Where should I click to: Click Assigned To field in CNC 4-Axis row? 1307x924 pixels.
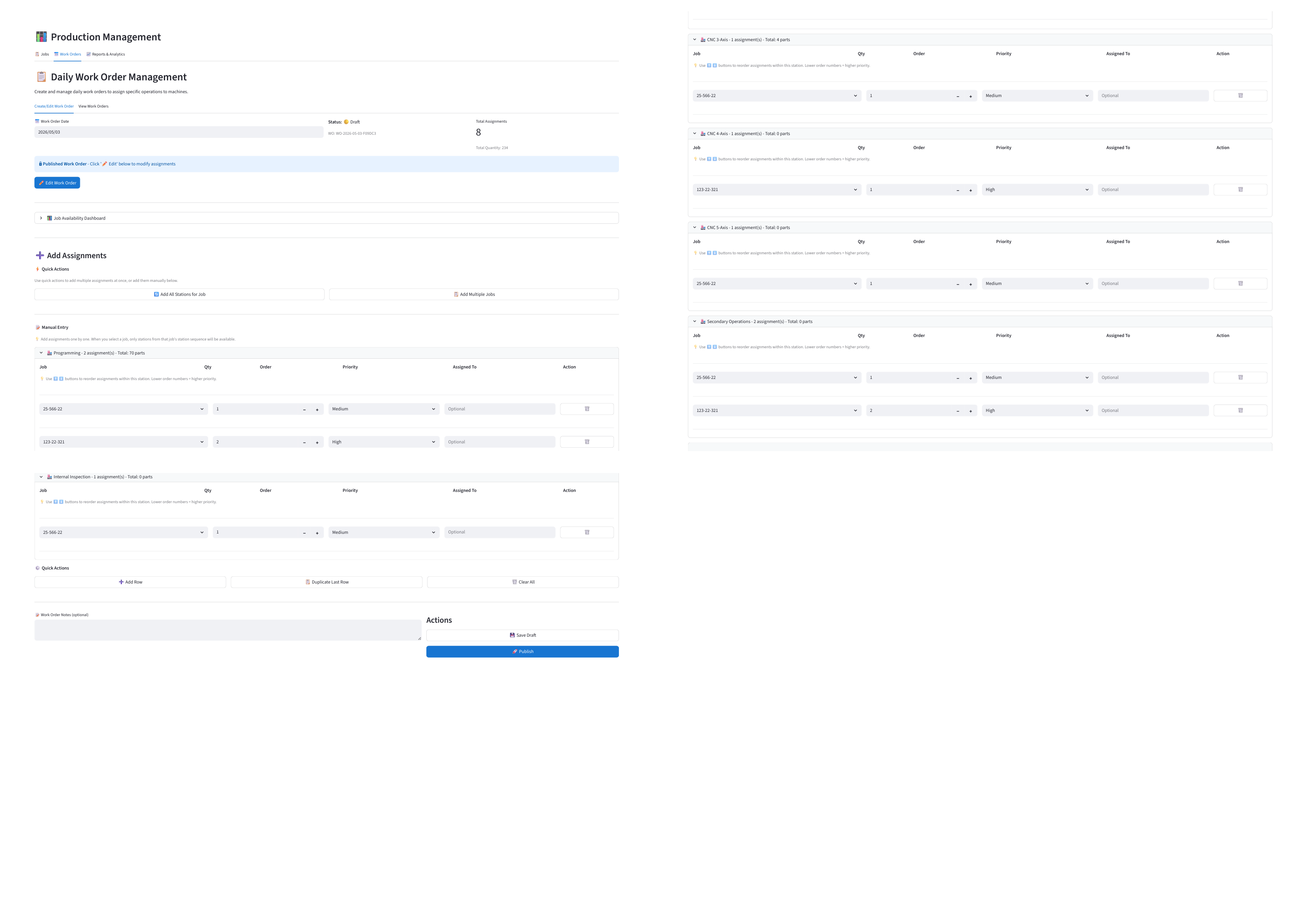click(x=1153, y=189)
